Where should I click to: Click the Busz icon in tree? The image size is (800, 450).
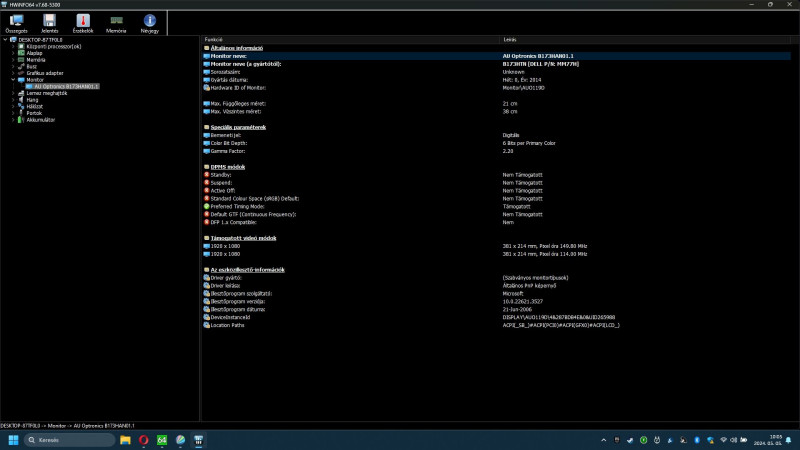point(21,66)
